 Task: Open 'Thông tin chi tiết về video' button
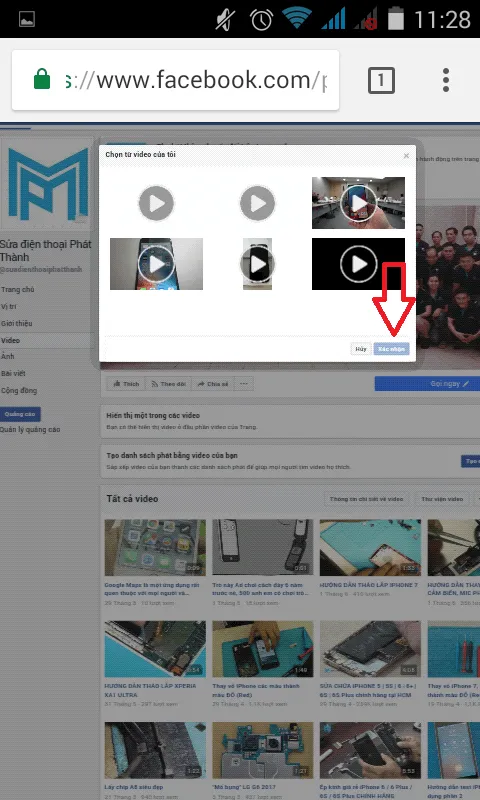coord(366,499)
